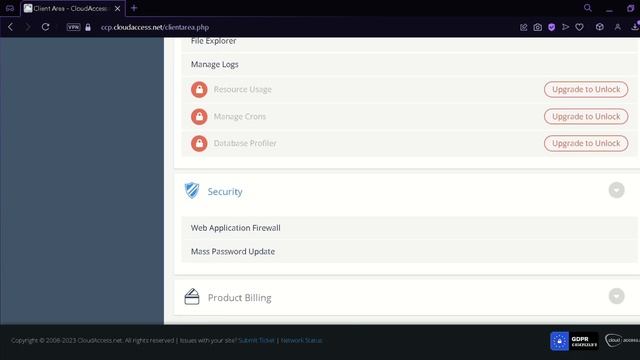Open the purple shield privacy icon

551,27
